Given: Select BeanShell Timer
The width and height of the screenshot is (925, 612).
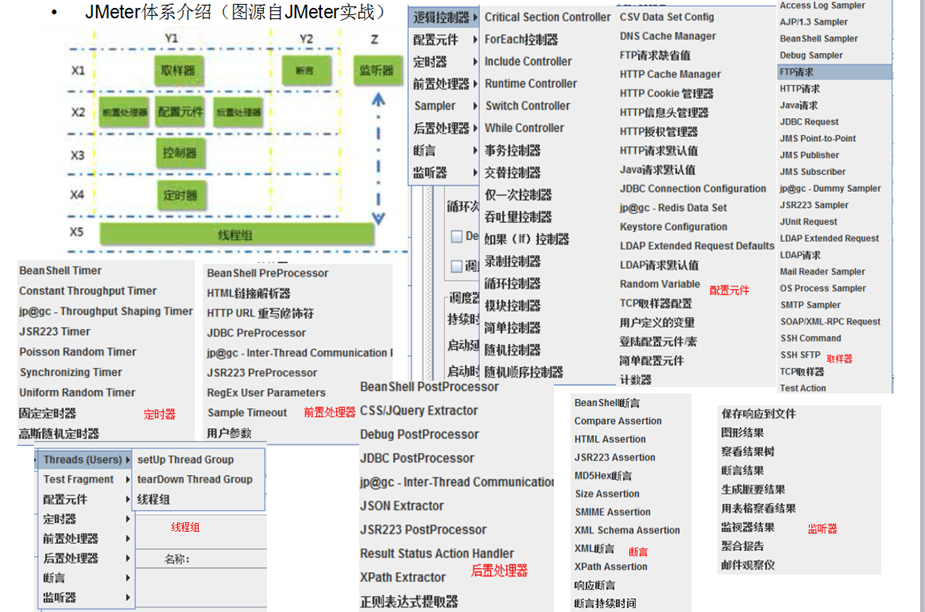Looking at the screenshot, I should point(60,271).
